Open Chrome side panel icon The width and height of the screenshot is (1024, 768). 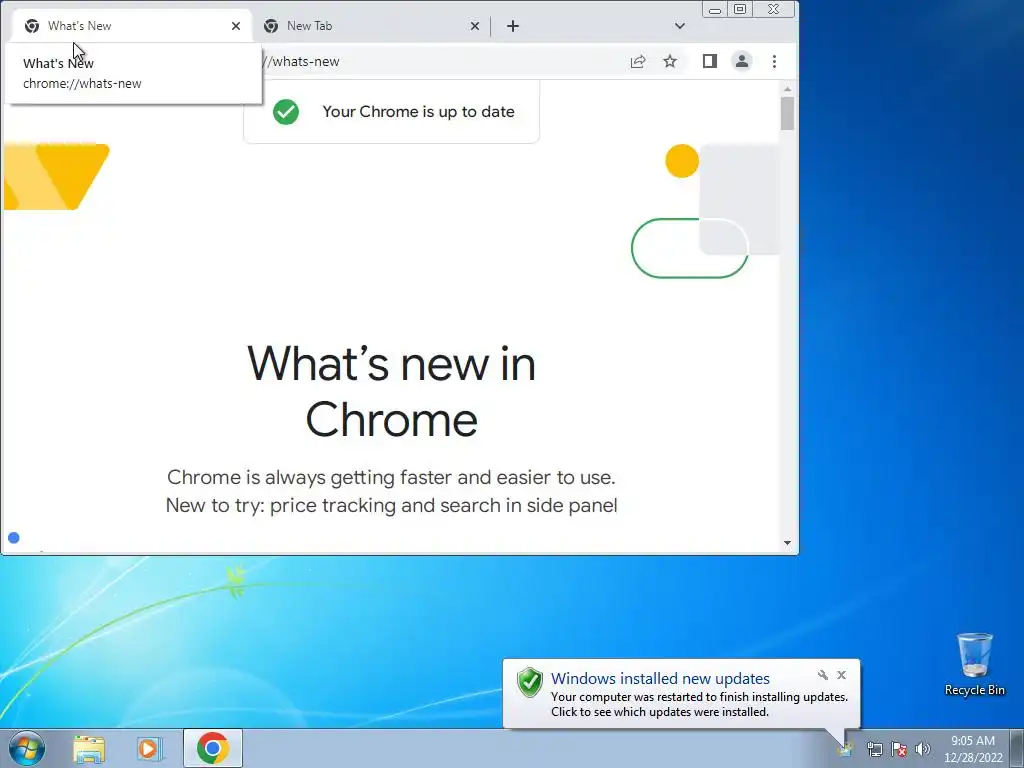tap(710, 61)
